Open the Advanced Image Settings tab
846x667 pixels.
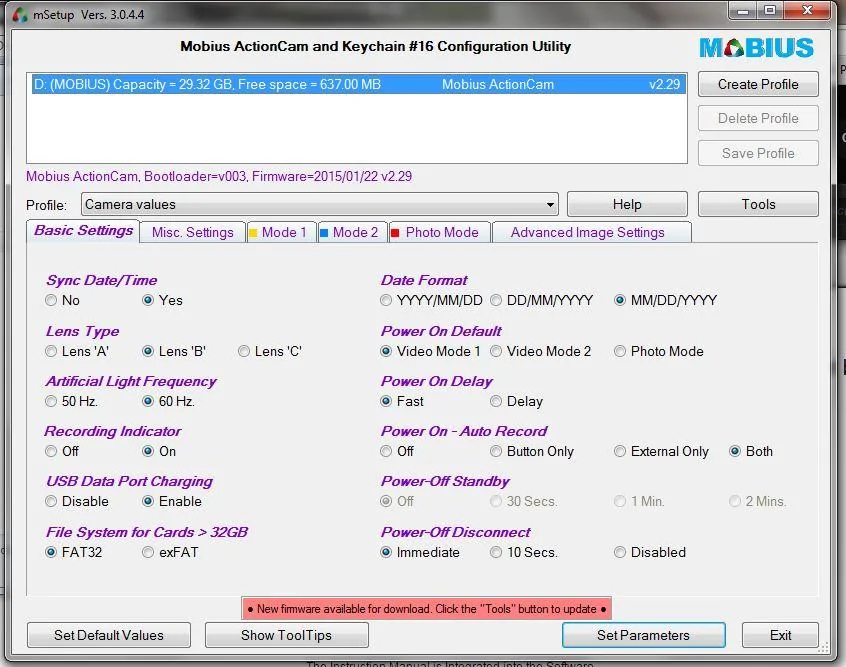click(591, 233)
